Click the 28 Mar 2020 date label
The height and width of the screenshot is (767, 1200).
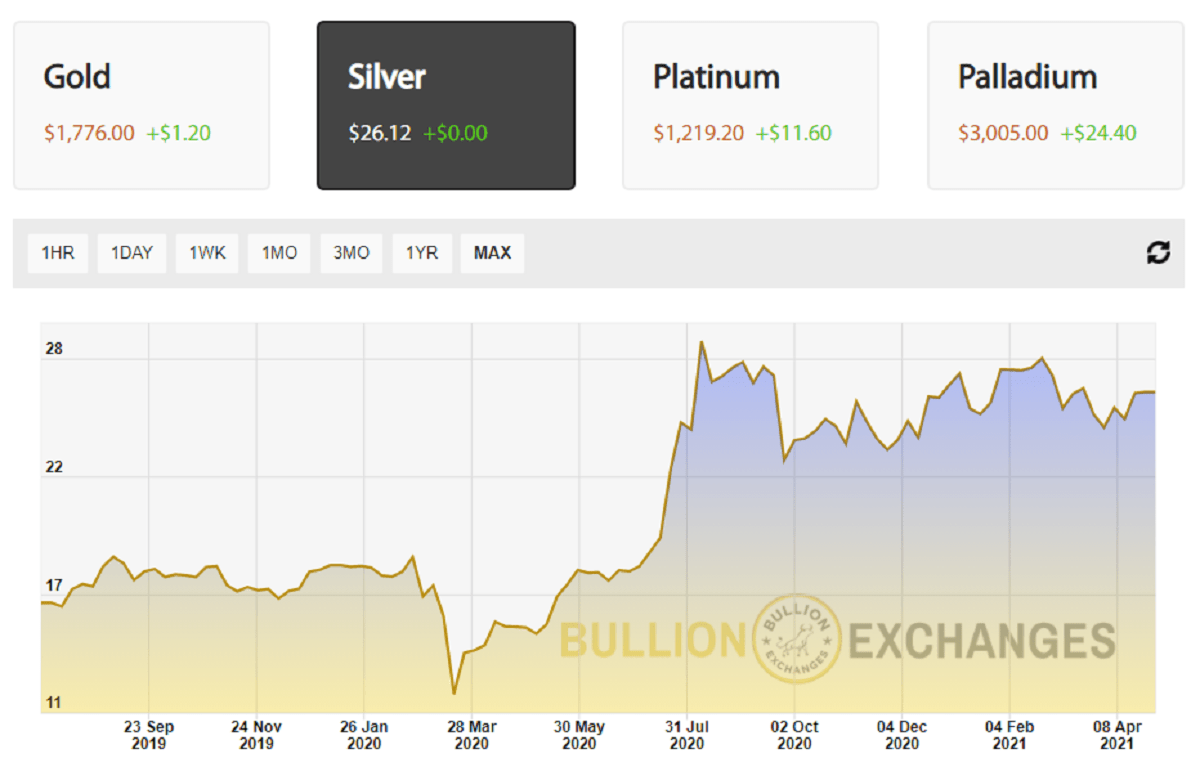click(472, 735)
